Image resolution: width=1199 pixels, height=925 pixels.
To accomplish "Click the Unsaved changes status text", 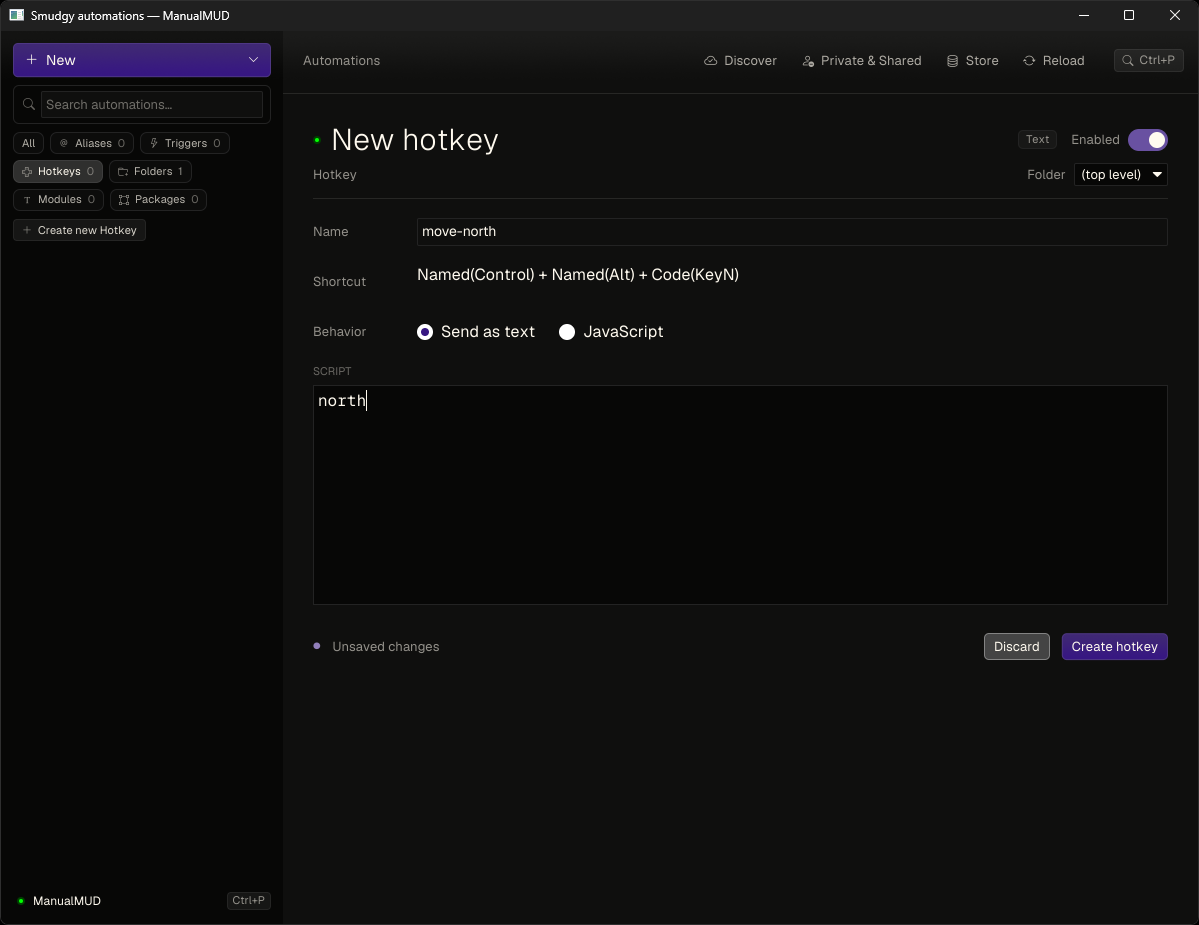I will point(385,647).
